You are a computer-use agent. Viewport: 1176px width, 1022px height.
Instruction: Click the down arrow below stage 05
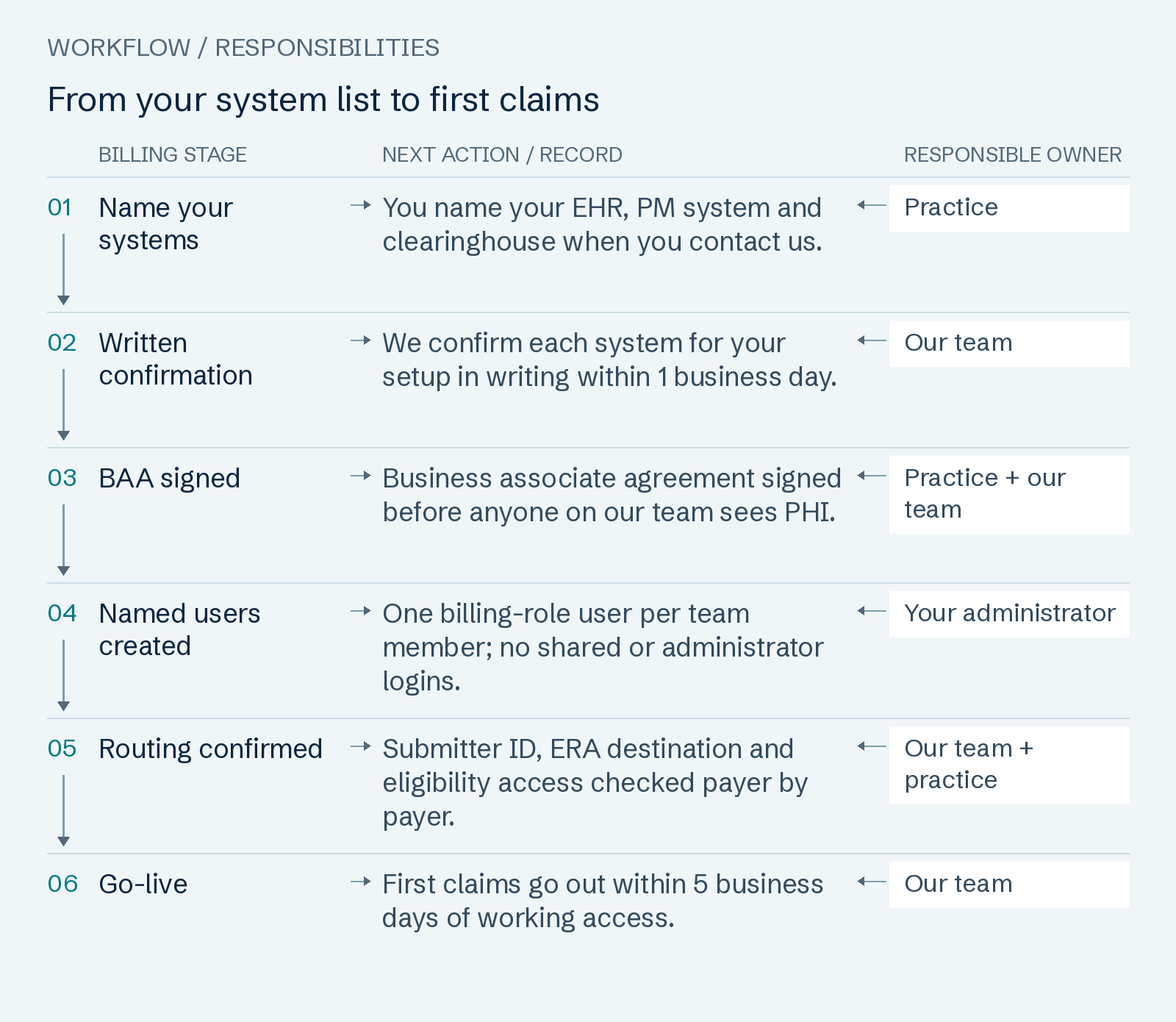point(64,810)
